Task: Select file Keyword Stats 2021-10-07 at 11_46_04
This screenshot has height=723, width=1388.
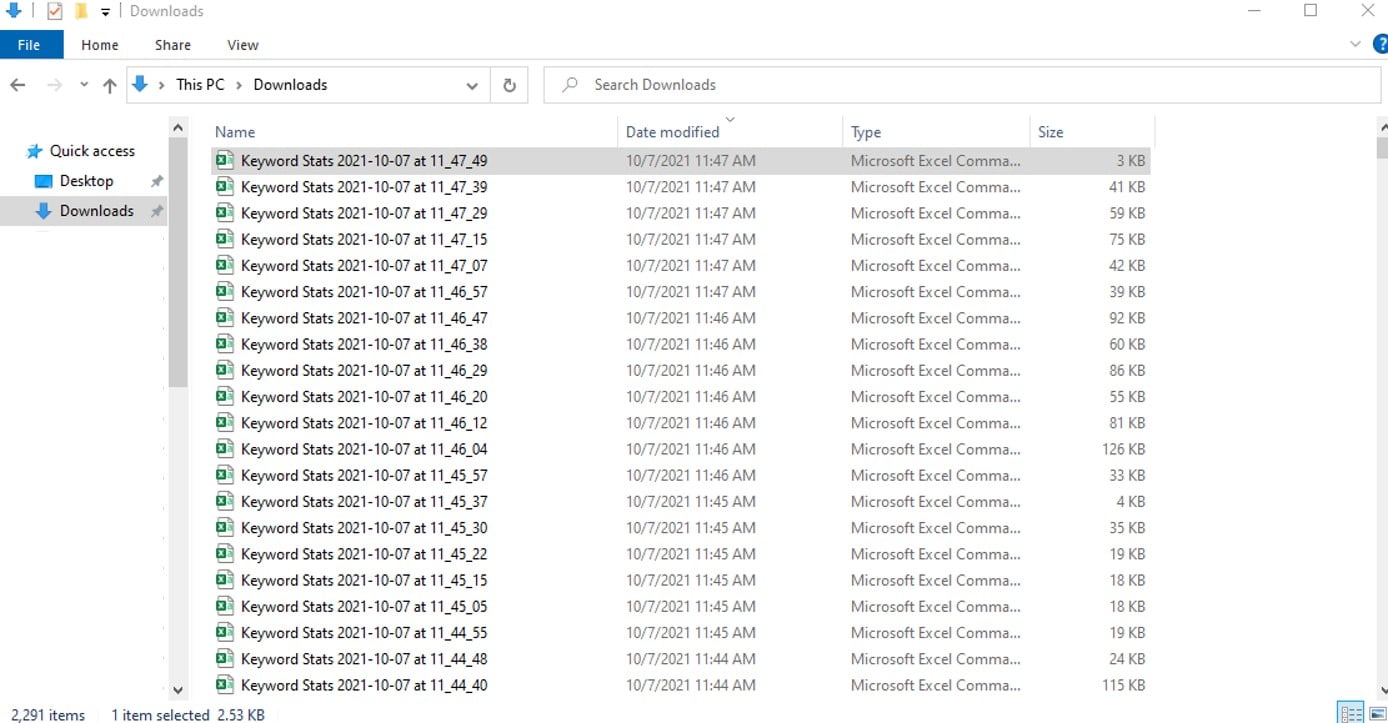Action: click(364, 449)
